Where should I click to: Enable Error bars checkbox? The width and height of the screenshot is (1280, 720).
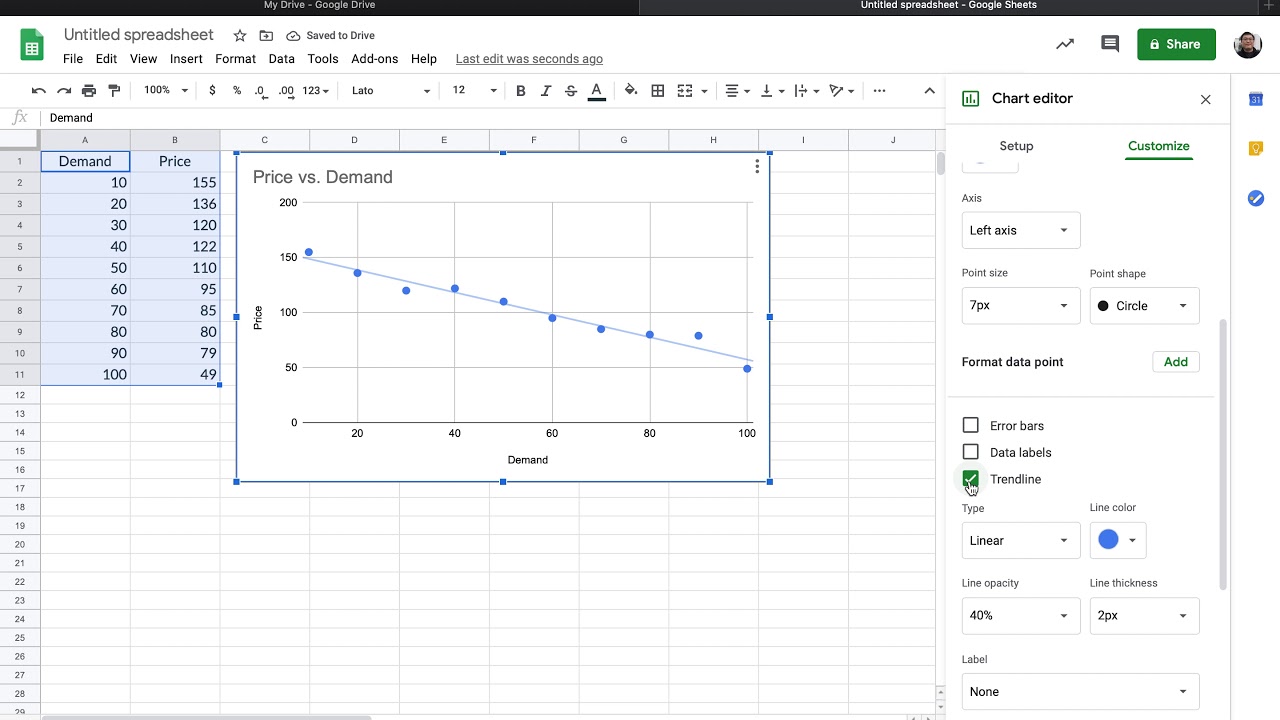pyautogui.click(x=970, y=426)
